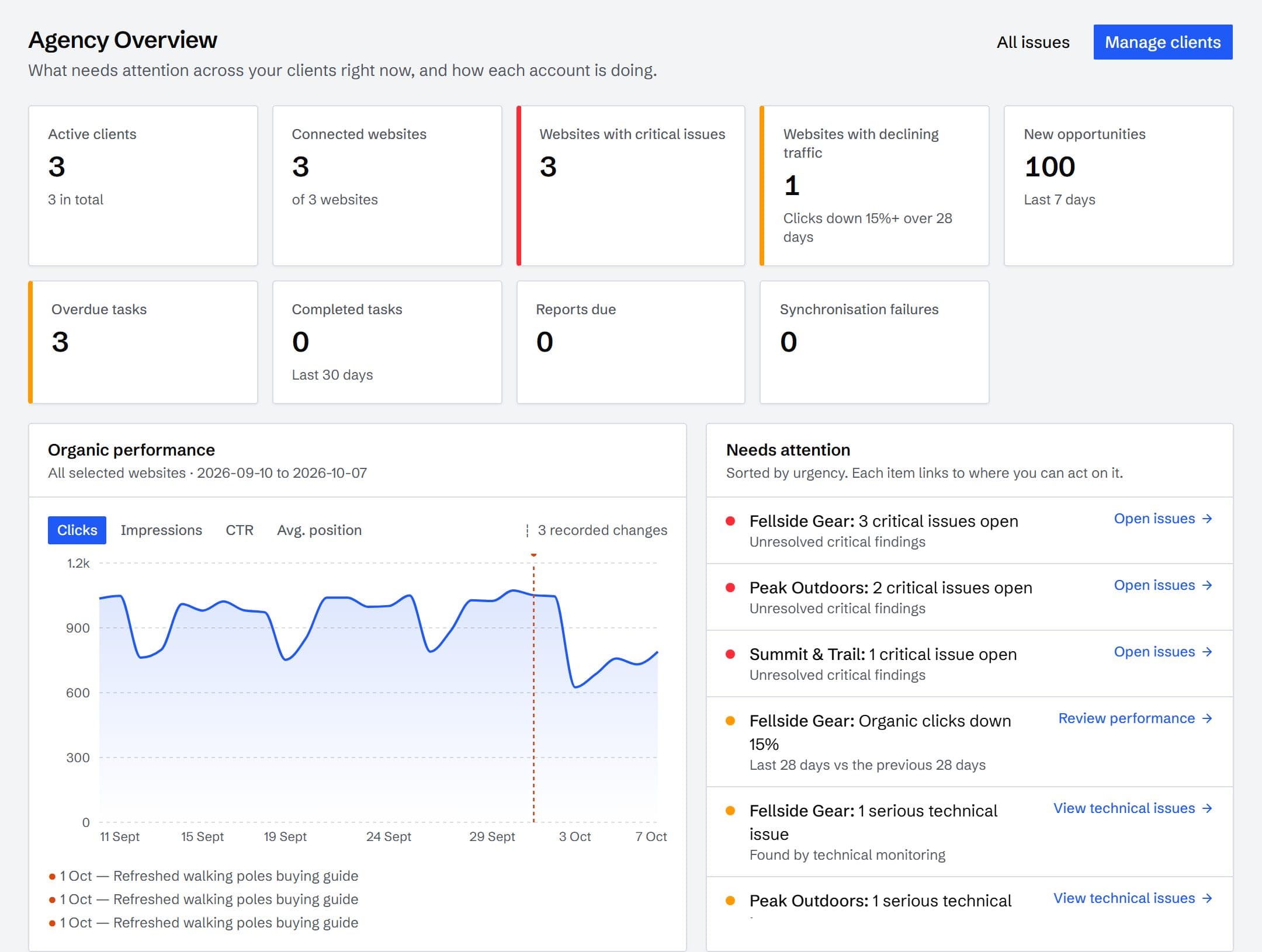Open the Reports due card
Viewport: 1262px width, 952px height.
click(x=631, y=342)
